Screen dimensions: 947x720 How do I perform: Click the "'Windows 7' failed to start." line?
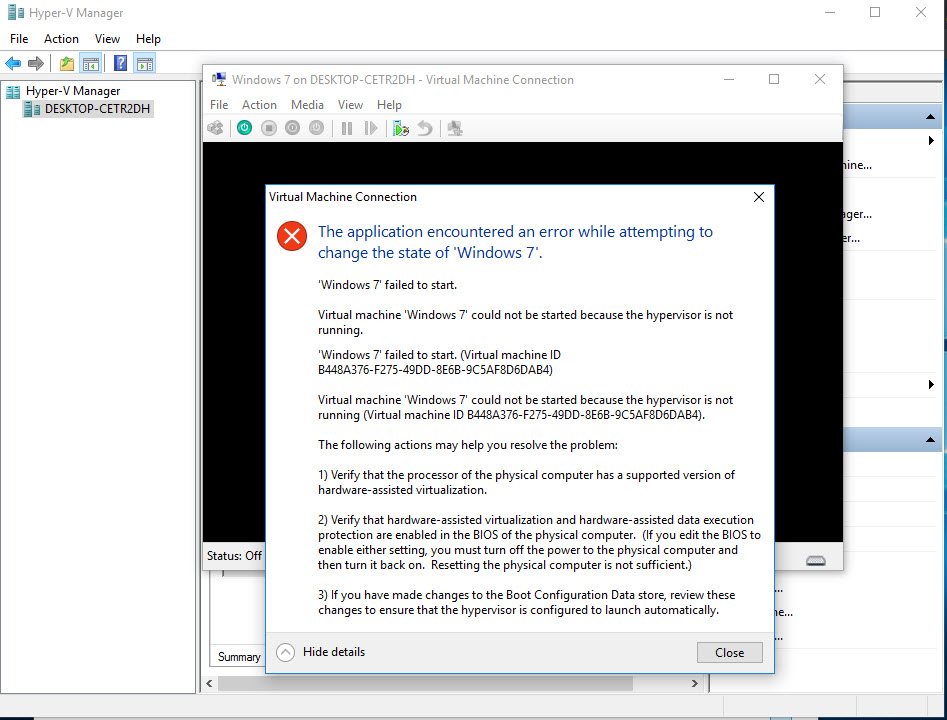point(388,285)
